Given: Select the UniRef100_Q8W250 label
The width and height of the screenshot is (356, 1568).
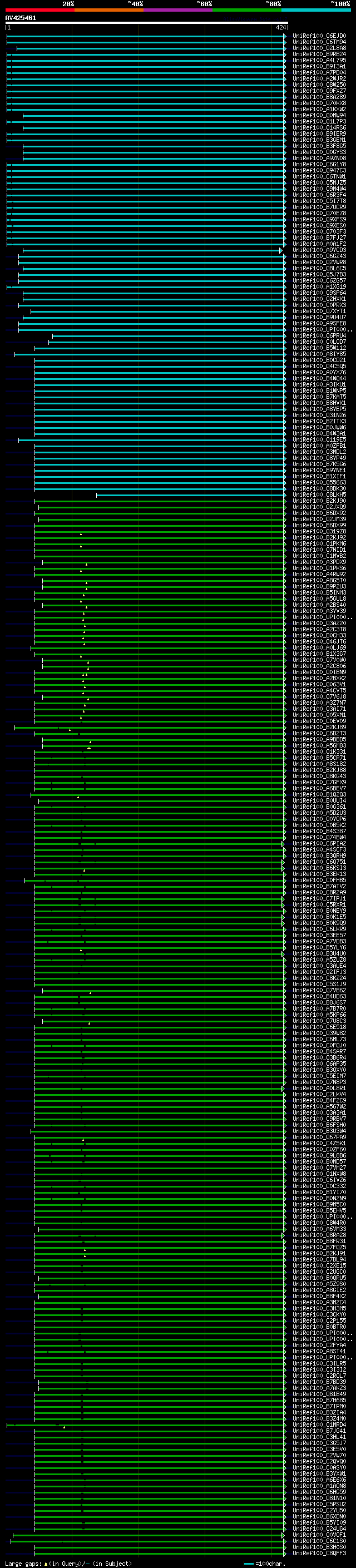Looking at the screenshot, I should click(x=319, y=85).
